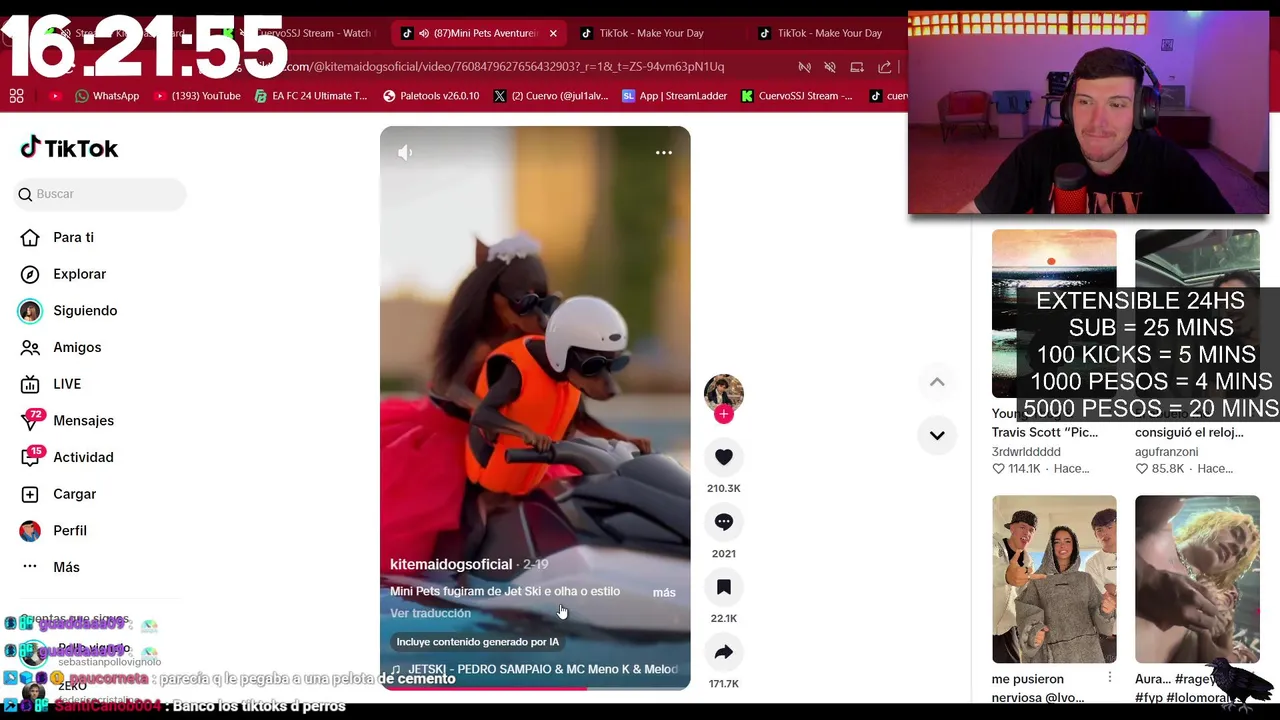Switch to Mini Pets Aventureiros browser tab

[478, 33]
